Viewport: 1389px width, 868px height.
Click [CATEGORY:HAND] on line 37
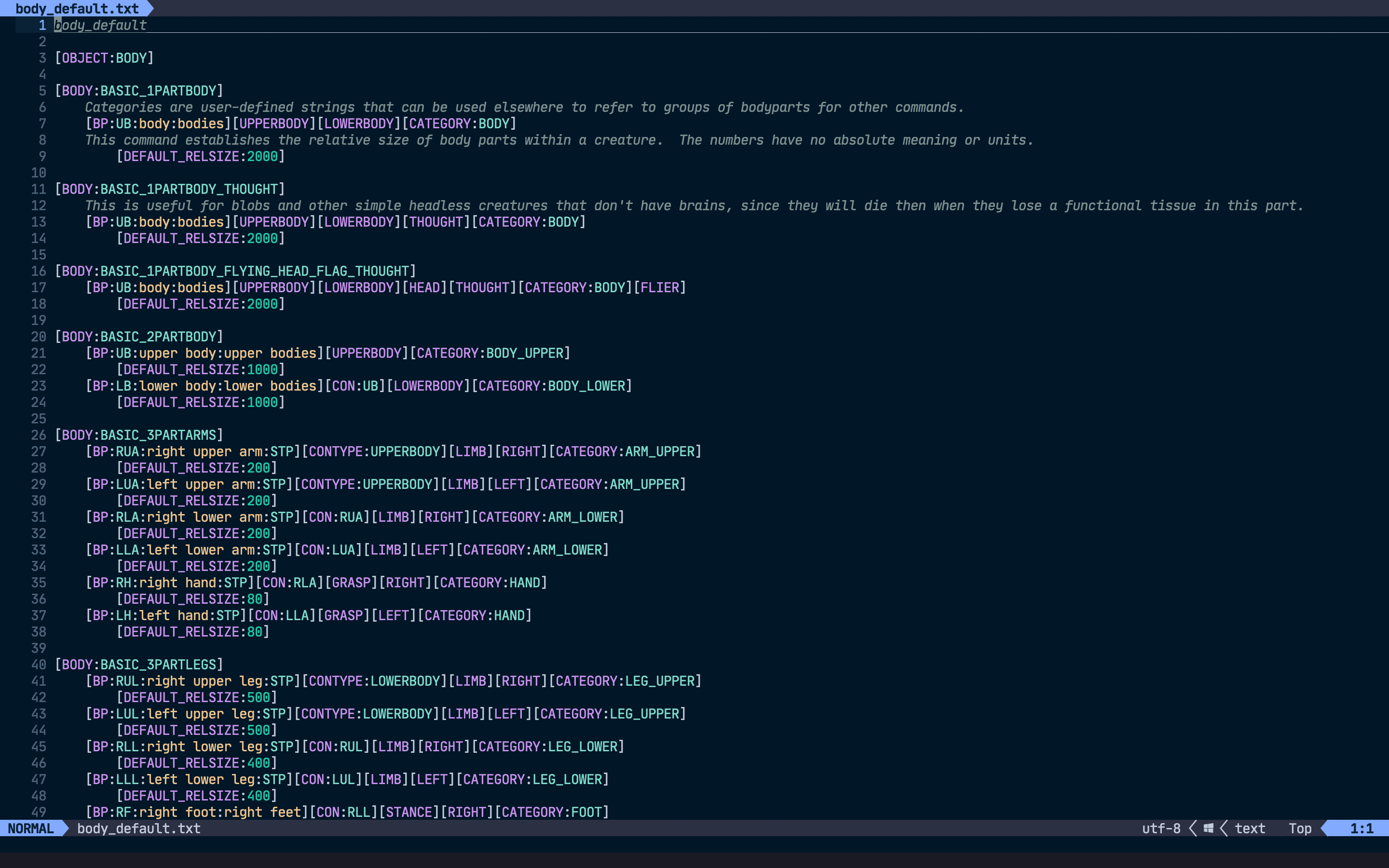[475, 615]
